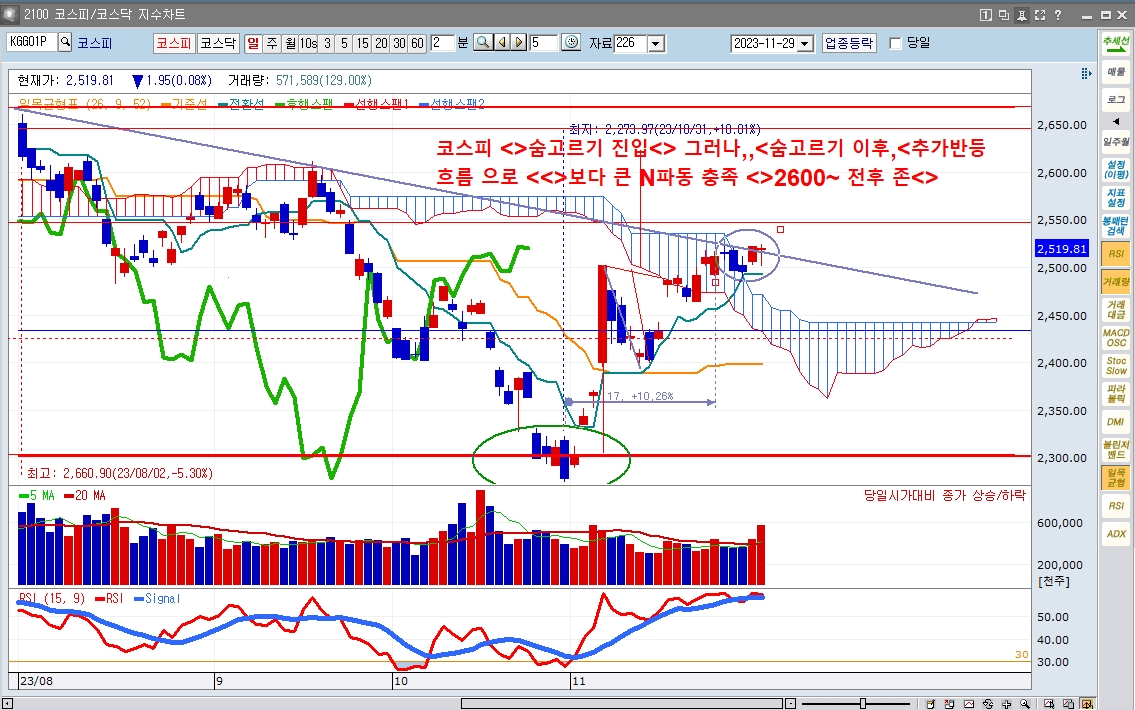Click the clock icon next to the period field

[x=571, y=43]
